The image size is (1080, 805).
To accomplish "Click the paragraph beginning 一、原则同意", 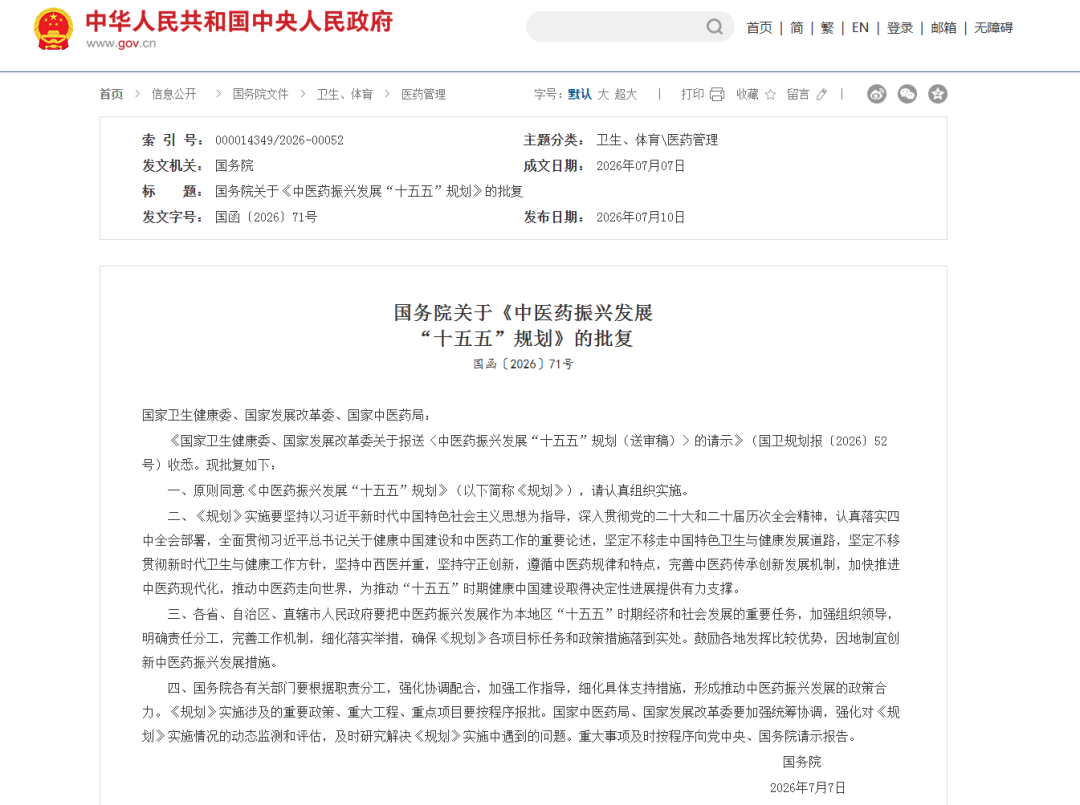I will click(429, 491).
